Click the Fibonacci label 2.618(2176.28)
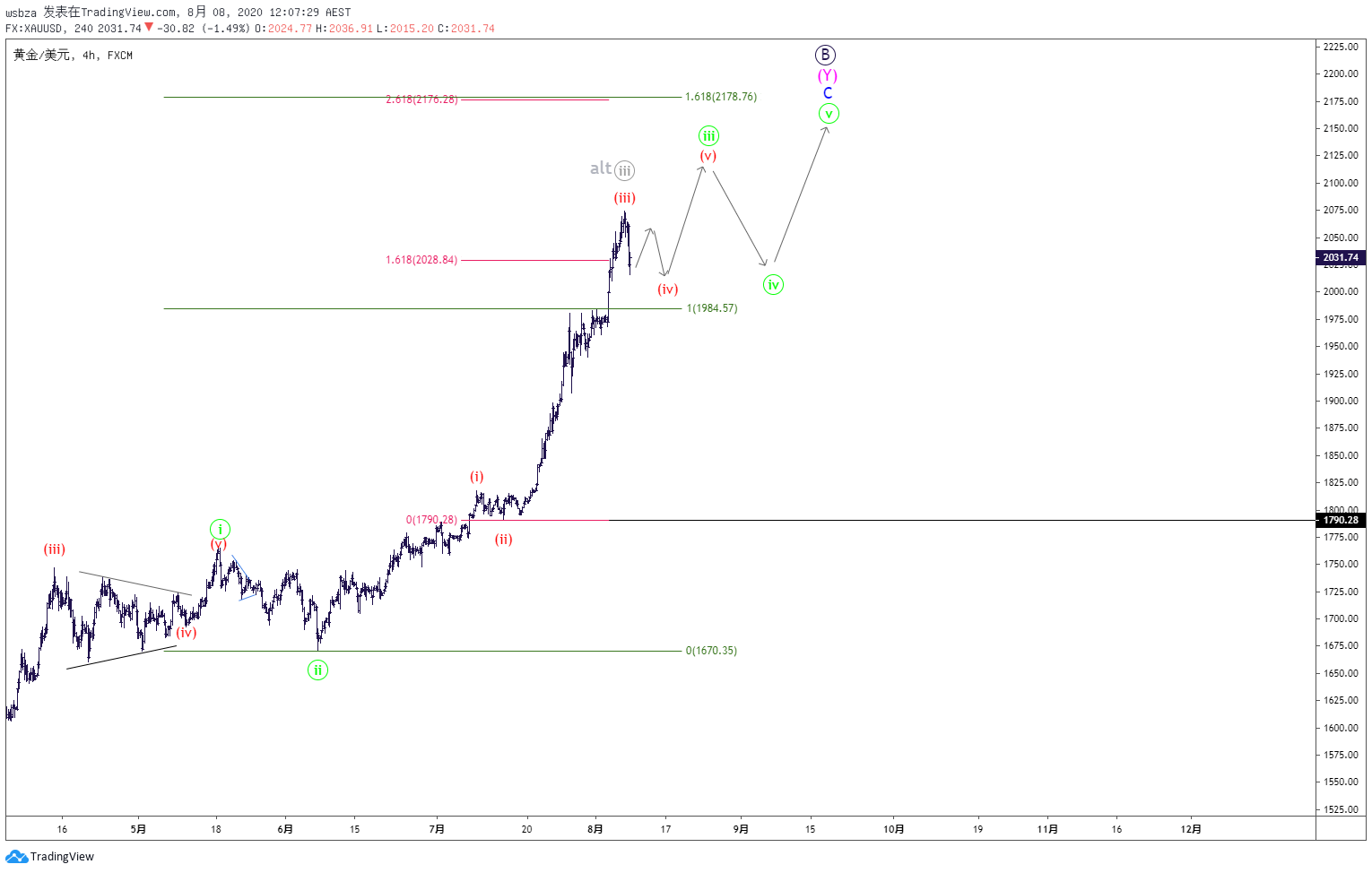Viewport: 1372px width, 873px height. point(421,99)
